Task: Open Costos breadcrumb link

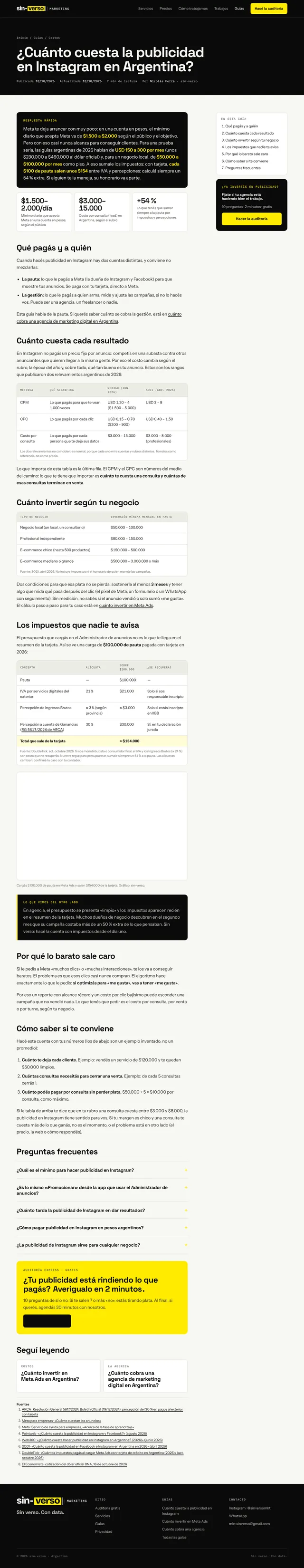Action: 54,38
